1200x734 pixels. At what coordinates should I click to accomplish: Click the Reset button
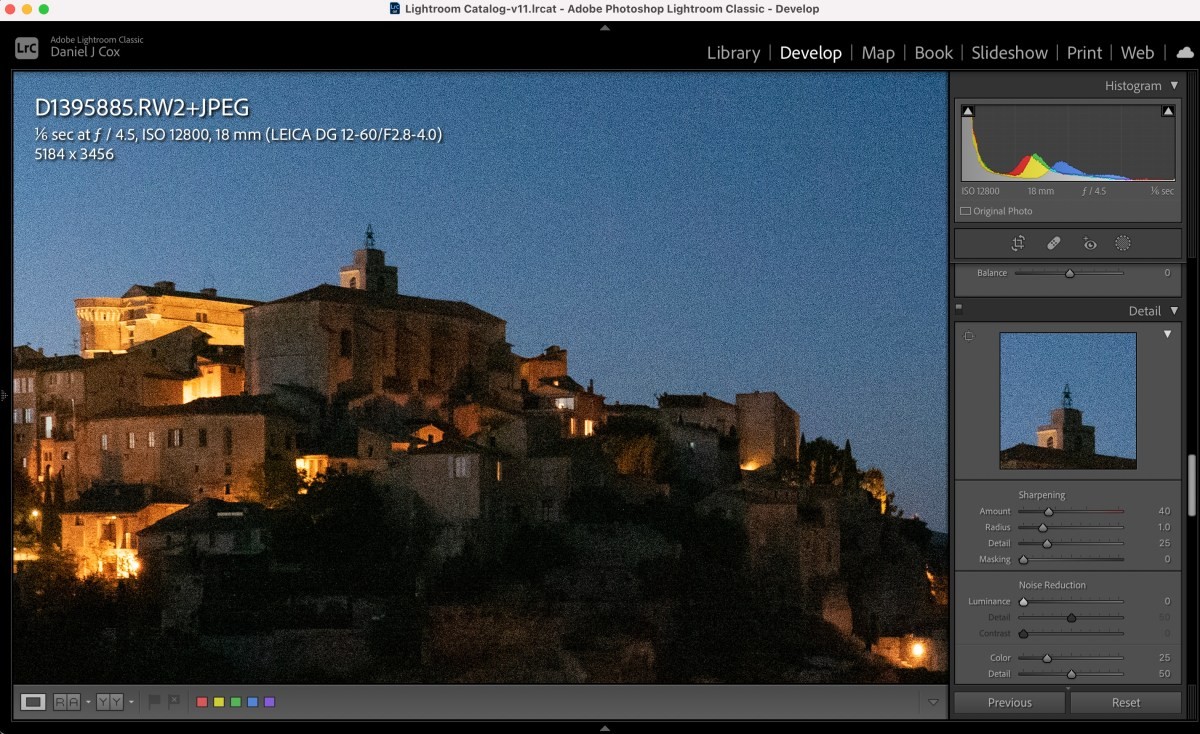point(1126,703)
